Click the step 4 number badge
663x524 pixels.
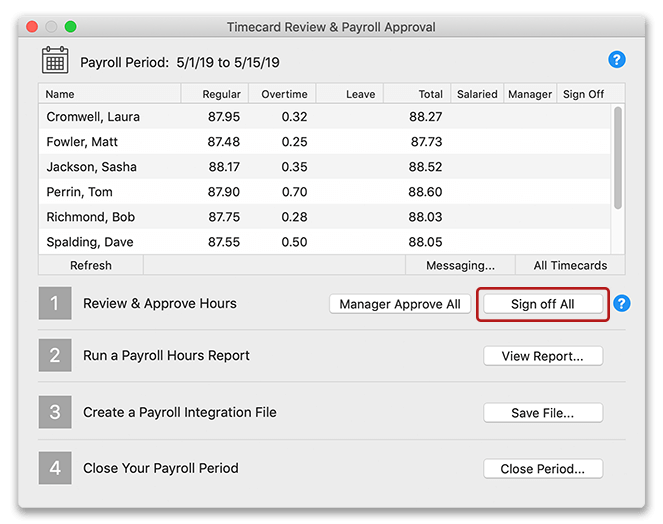click(55, 468)
